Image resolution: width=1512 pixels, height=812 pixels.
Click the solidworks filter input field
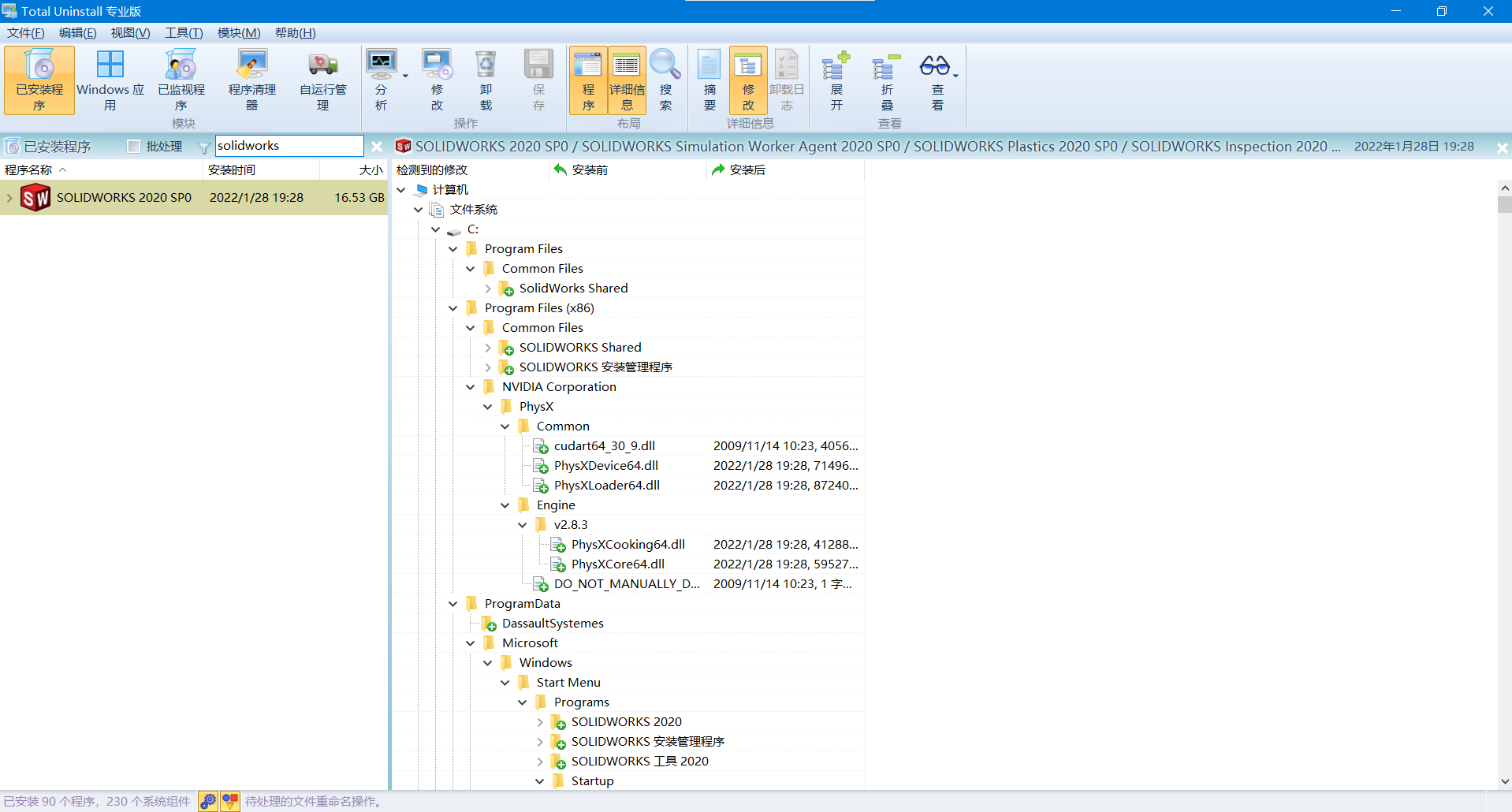(289, 146)
